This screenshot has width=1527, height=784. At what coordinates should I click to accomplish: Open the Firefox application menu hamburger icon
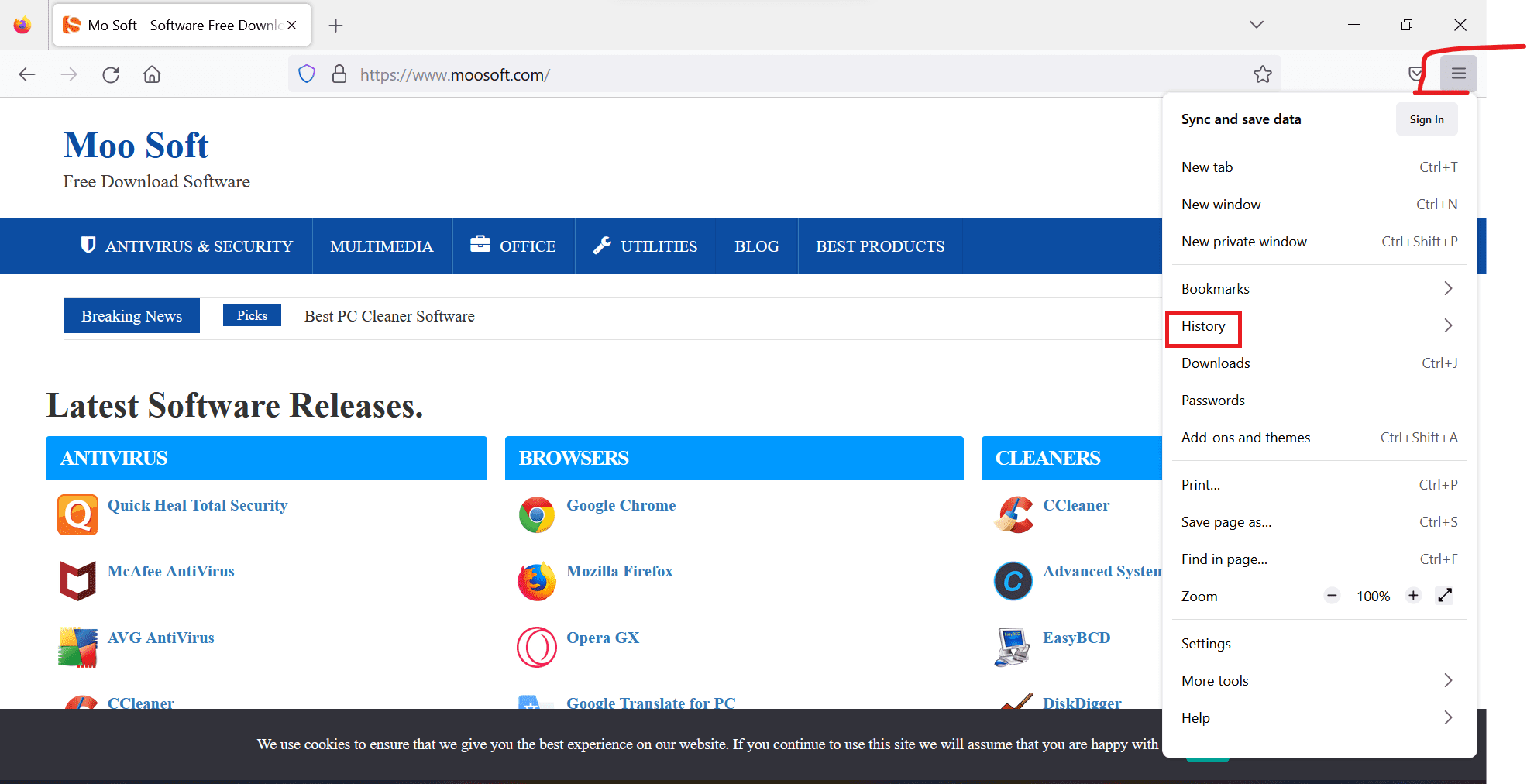[1458, 74]
